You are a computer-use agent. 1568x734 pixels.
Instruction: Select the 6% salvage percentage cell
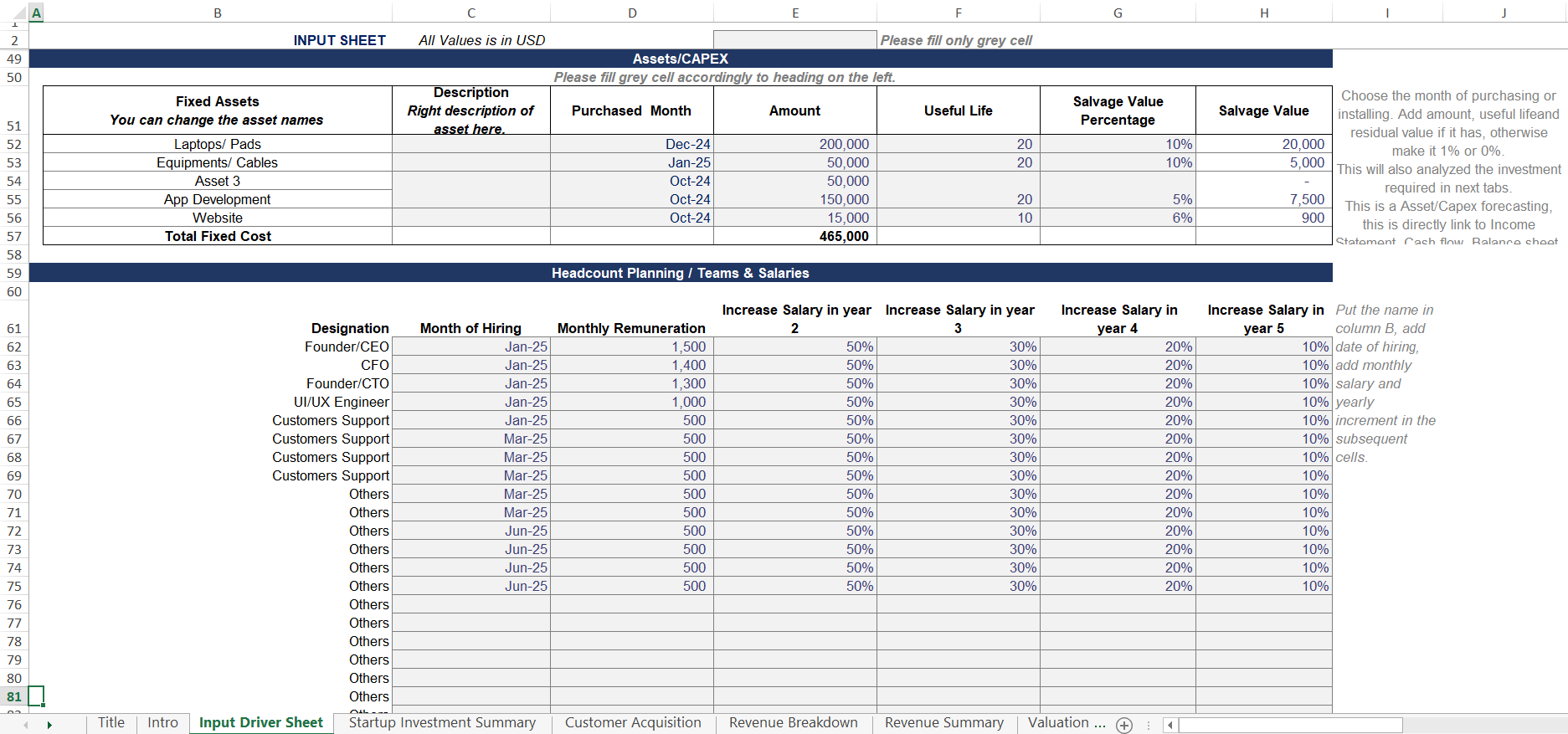(1118, 218)
